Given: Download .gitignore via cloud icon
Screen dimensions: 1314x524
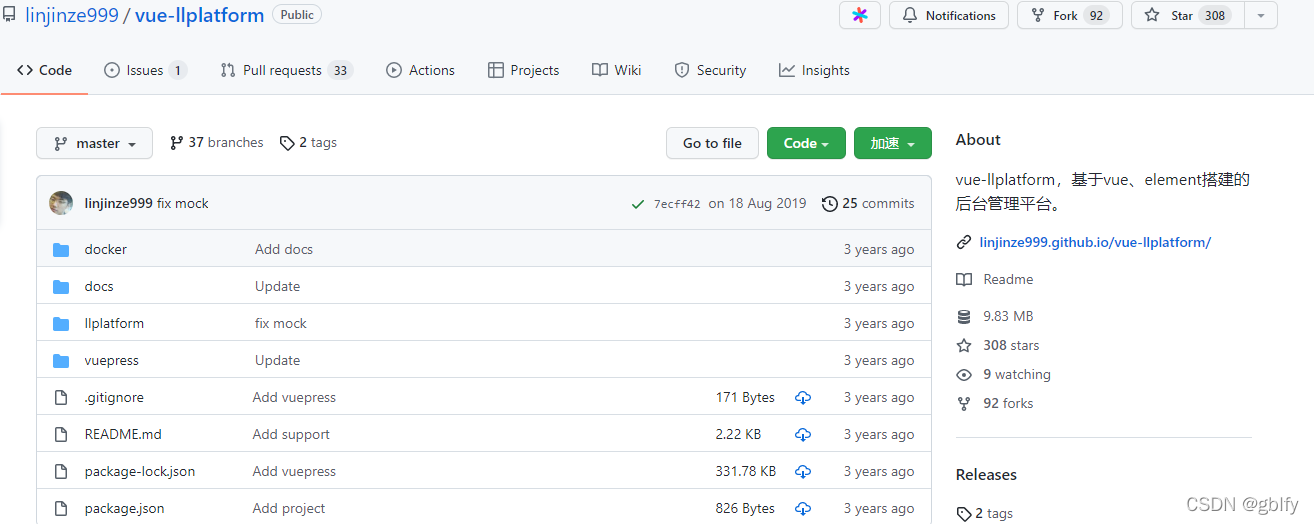Looking at the screenshot, I should pos(803,397).
